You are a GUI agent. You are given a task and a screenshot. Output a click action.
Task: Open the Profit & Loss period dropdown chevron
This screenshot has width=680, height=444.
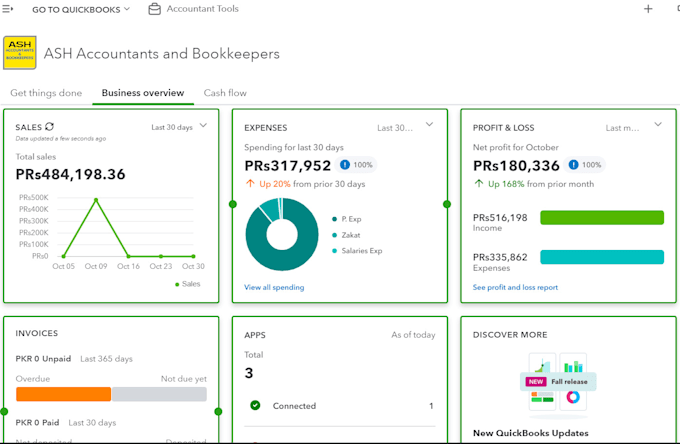[658, 124]
